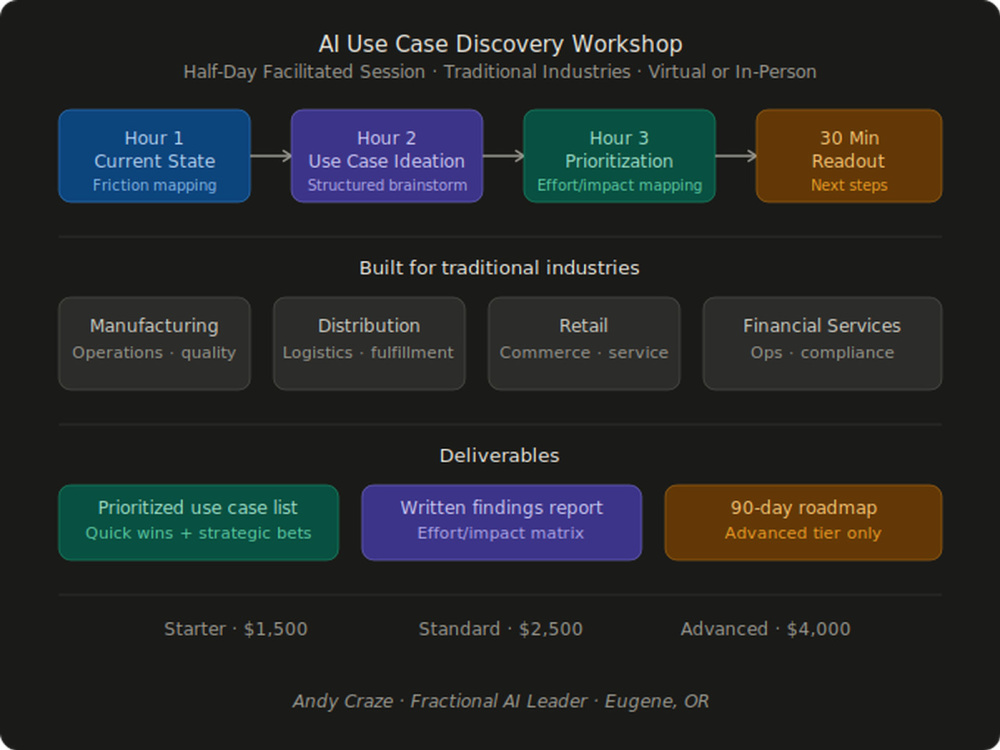Click the Starter · $1,500 pricing text
Screen dimensions: 1000x750
236,629
